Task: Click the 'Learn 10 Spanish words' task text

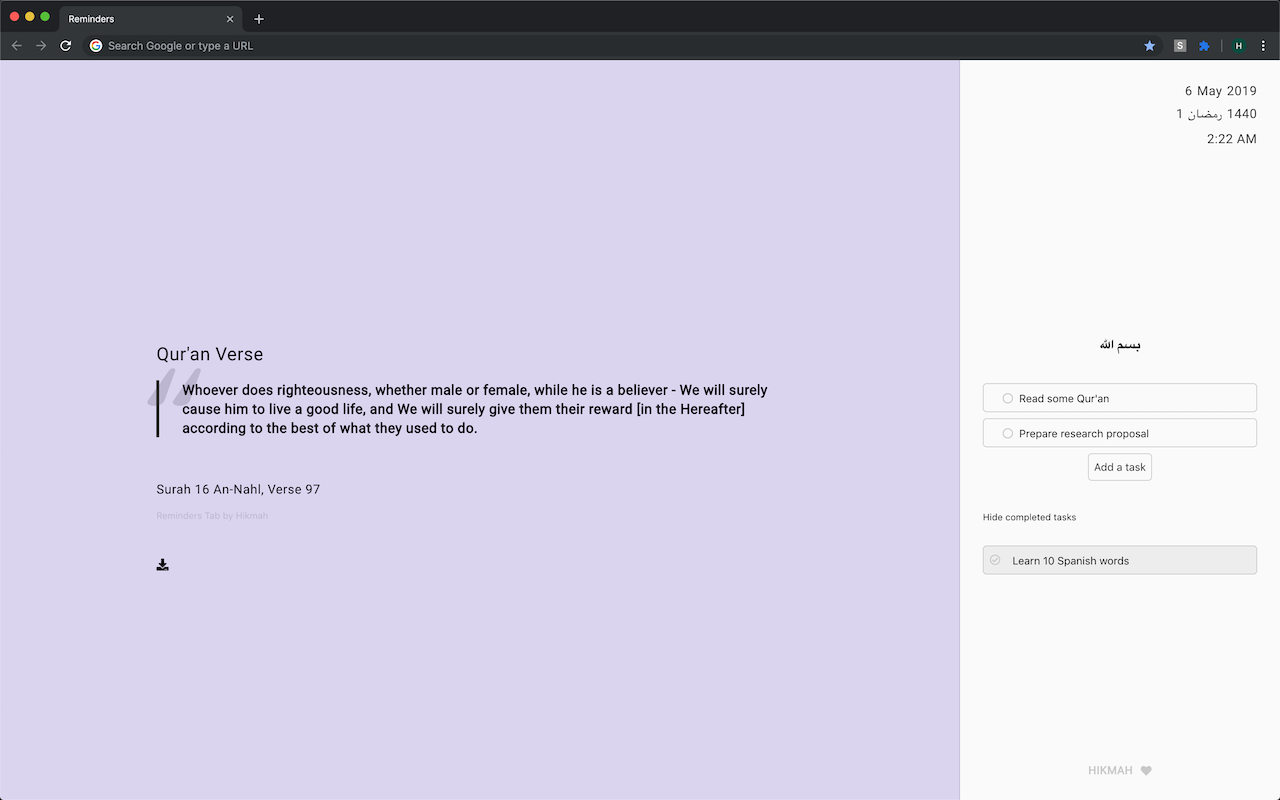Action: pyautogui.click(x=1070, y=560)
